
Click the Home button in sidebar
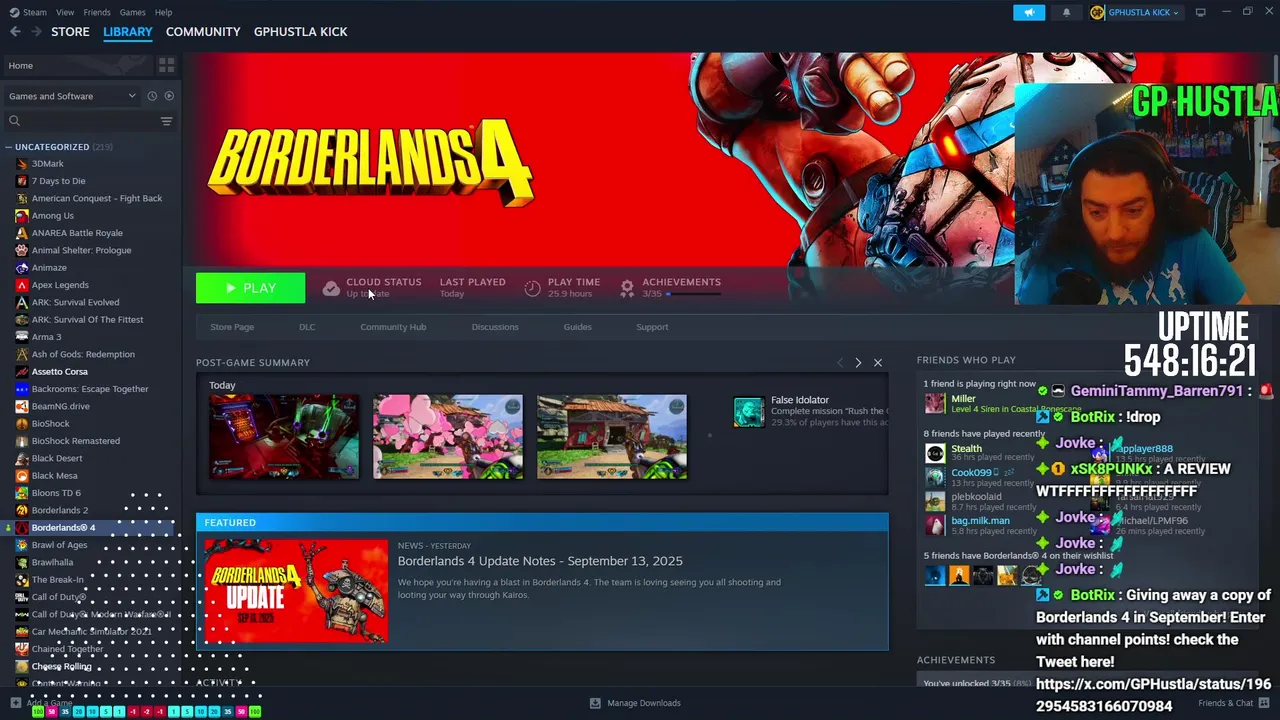78,65
